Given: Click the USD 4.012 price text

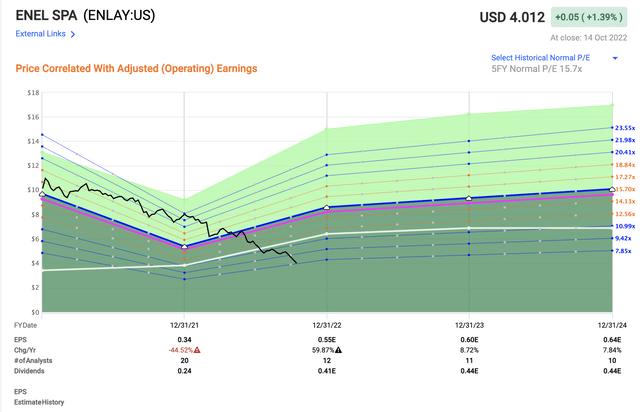Looking at the screenshot, I should (x=512, y=17).
